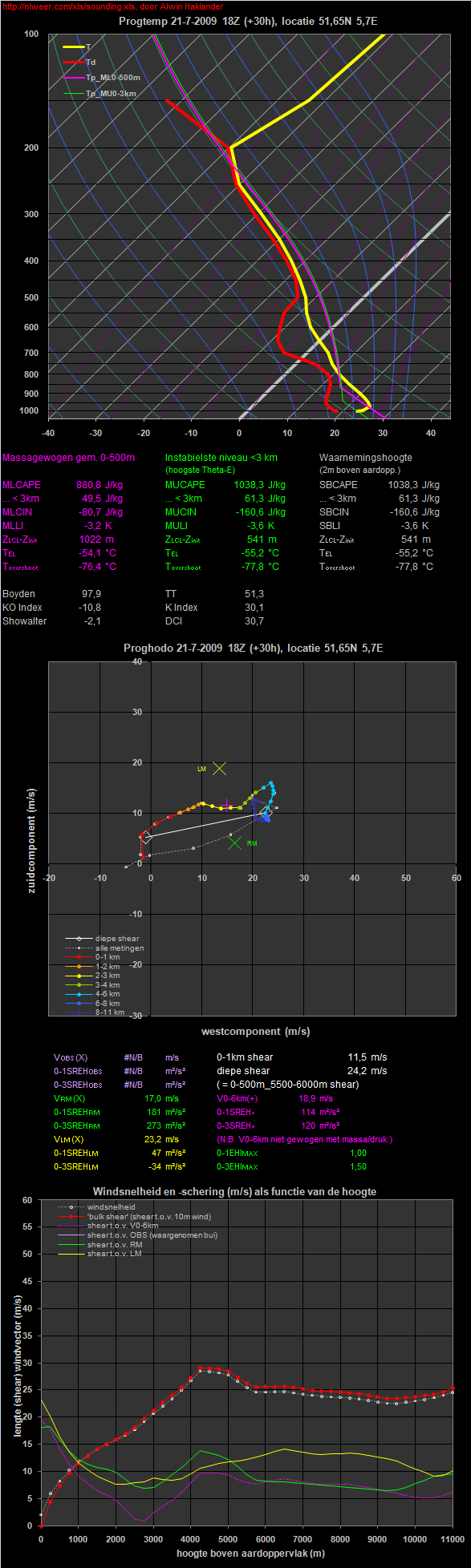
Task: Select the white diamond deep shear start marker
Action: pos(147,838)
